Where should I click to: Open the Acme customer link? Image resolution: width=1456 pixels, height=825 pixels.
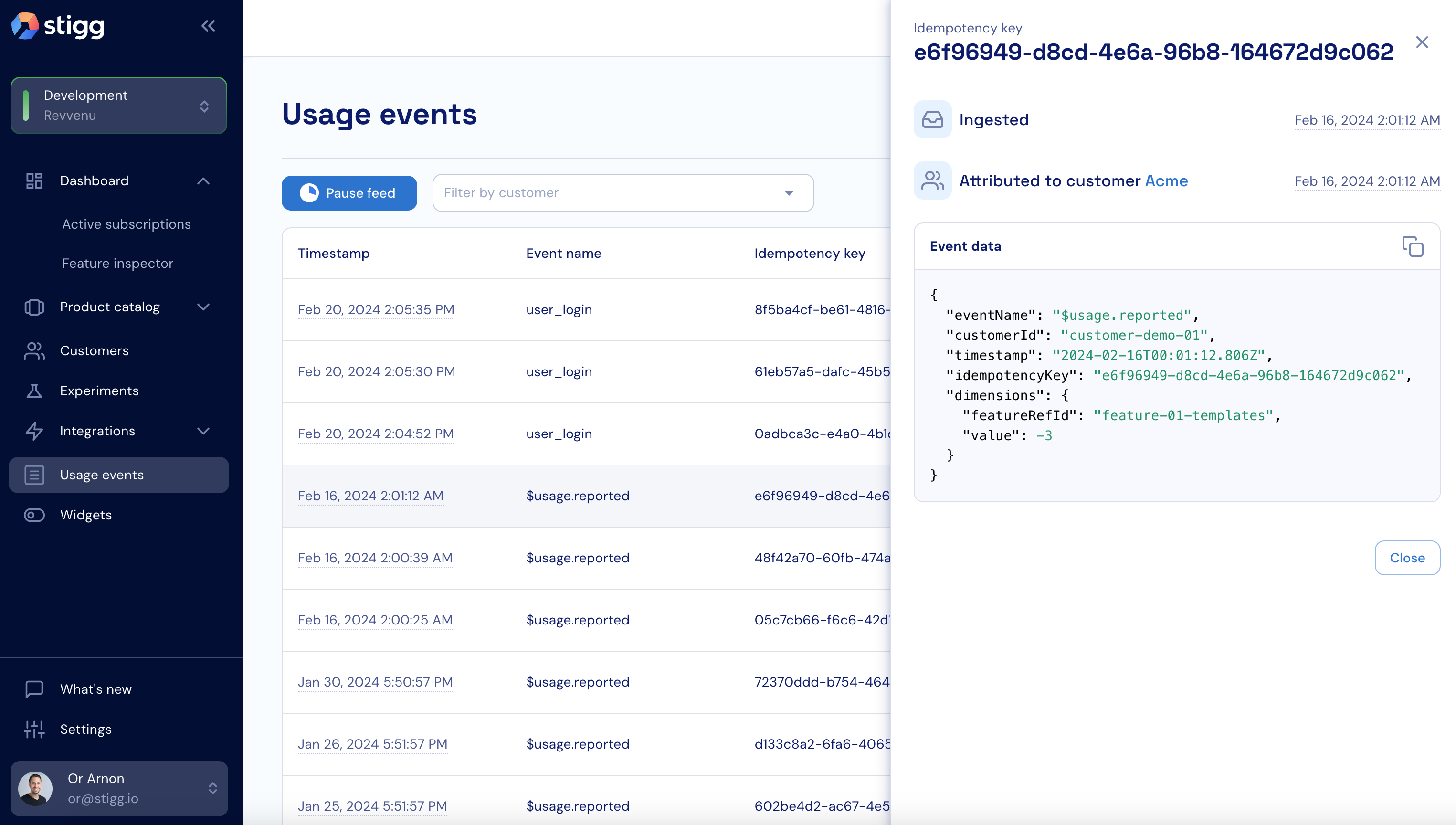[1166, 181]
